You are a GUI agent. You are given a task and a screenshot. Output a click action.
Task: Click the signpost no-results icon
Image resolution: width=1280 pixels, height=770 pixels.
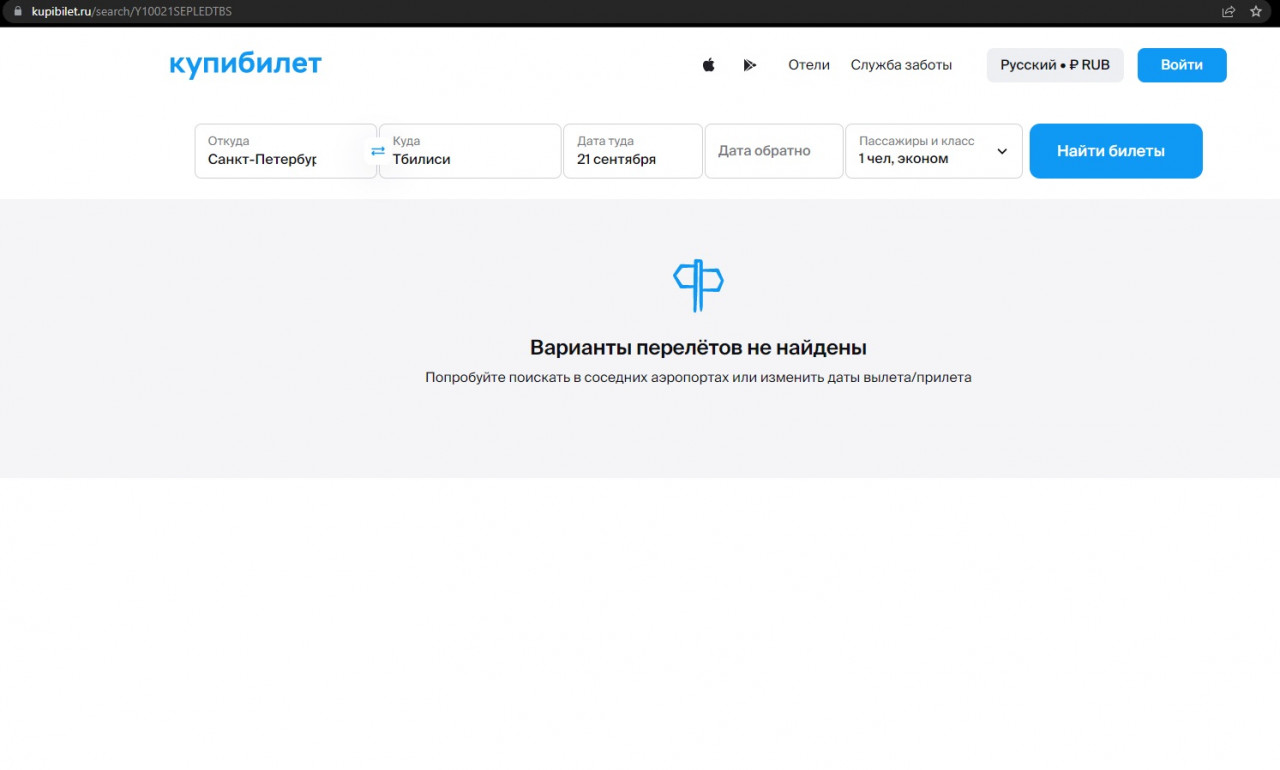coord(698,285)
